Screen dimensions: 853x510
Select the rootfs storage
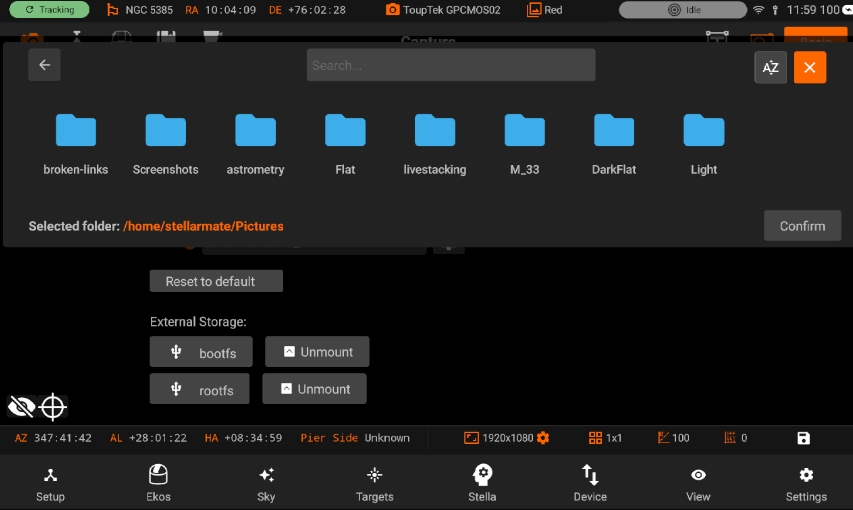199,389
